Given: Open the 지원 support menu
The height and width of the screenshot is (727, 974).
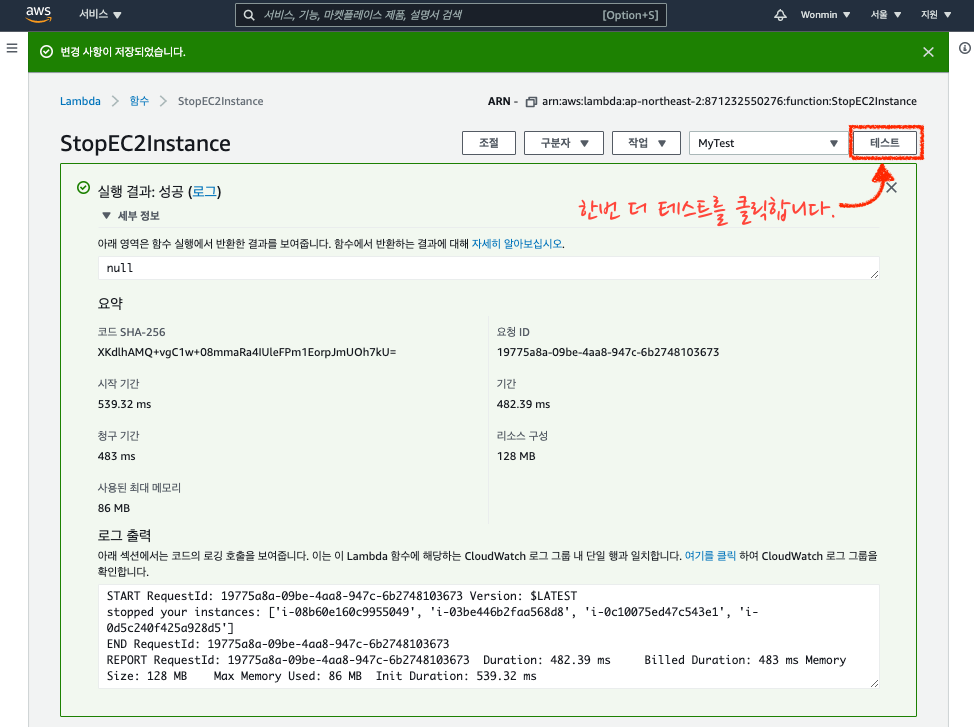Looking at the screenshot, I should pos(936,15).
